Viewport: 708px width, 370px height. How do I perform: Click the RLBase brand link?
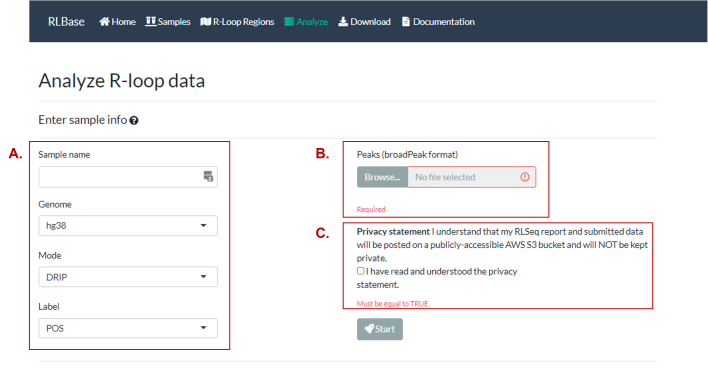tap(66, 22)
